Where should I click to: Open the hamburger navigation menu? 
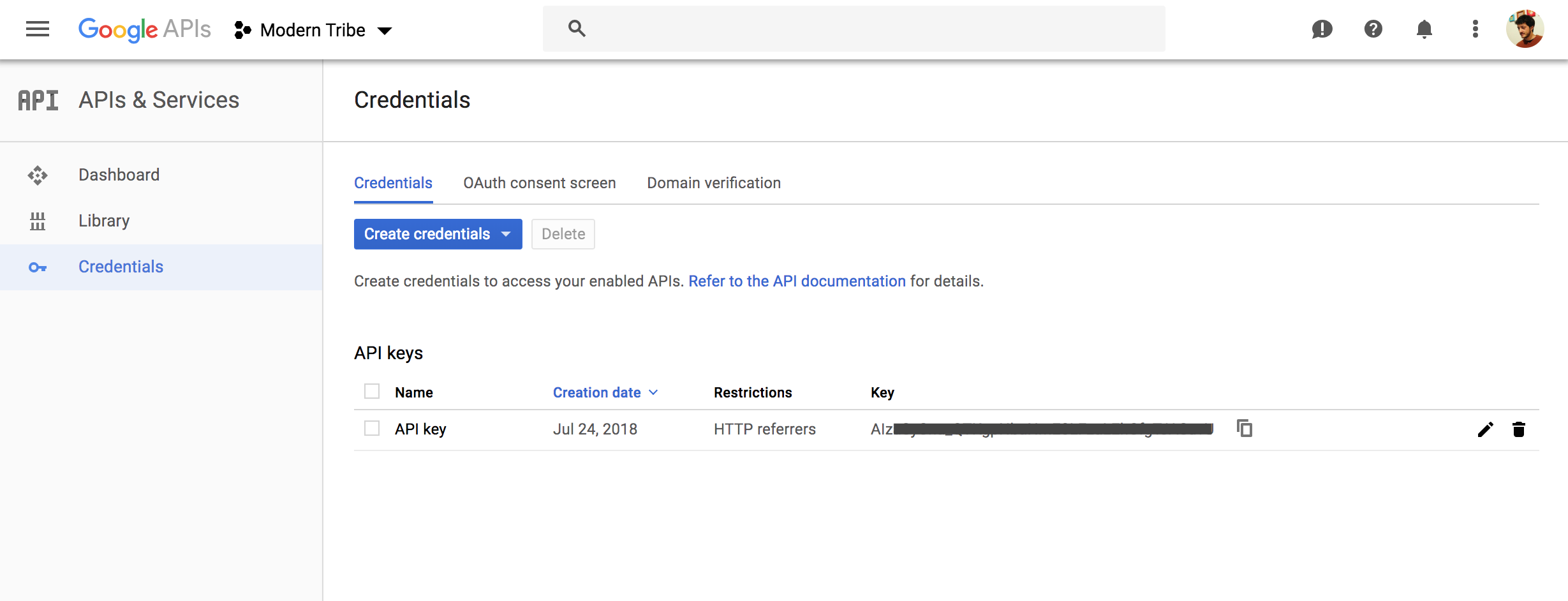38,29
